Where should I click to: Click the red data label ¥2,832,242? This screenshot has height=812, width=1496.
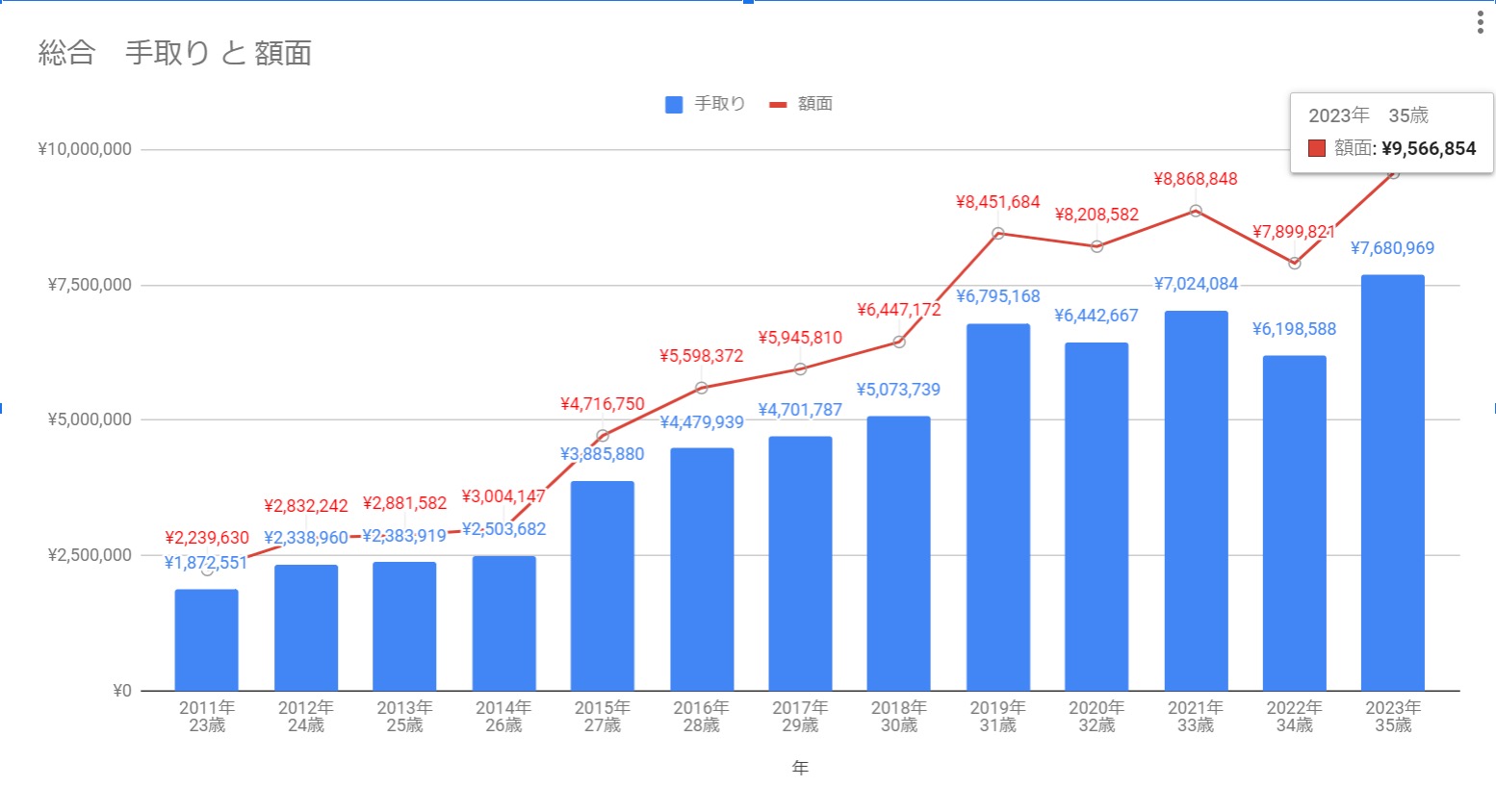pos(306,506)
